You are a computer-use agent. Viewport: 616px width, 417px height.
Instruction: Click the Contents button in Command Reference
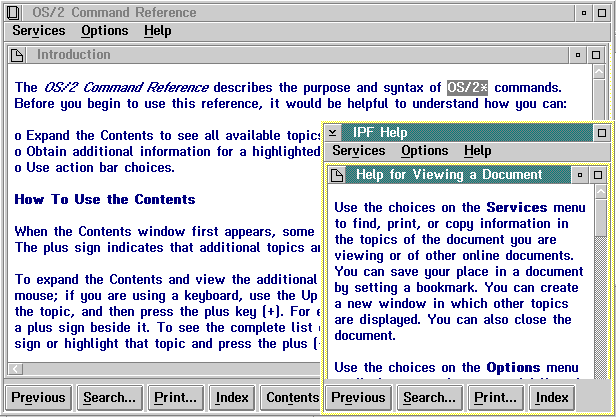coord(291,397)
